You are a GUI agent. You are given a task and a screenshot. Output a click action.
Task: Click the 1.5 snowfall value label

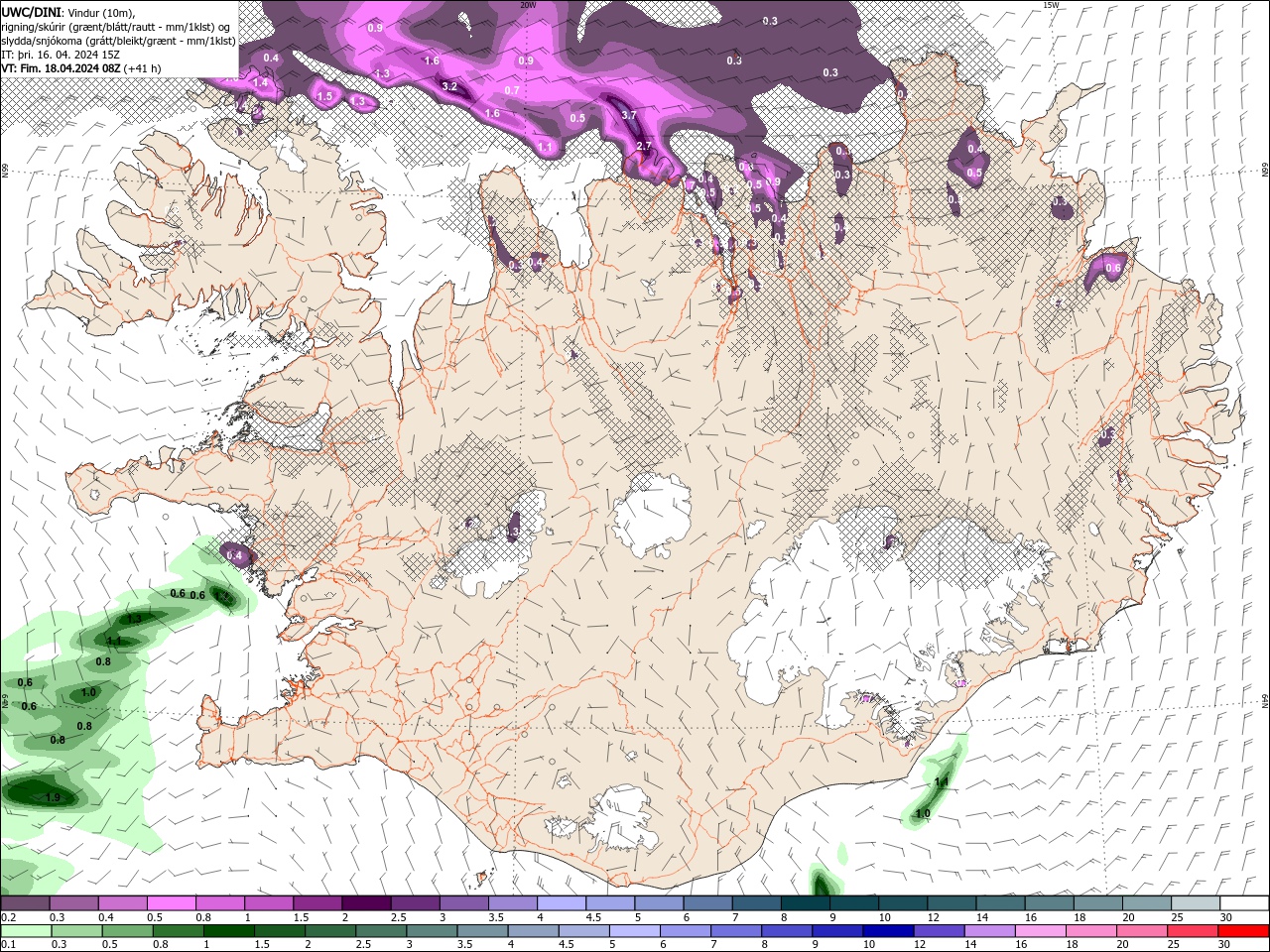click(x=324, y=96)
